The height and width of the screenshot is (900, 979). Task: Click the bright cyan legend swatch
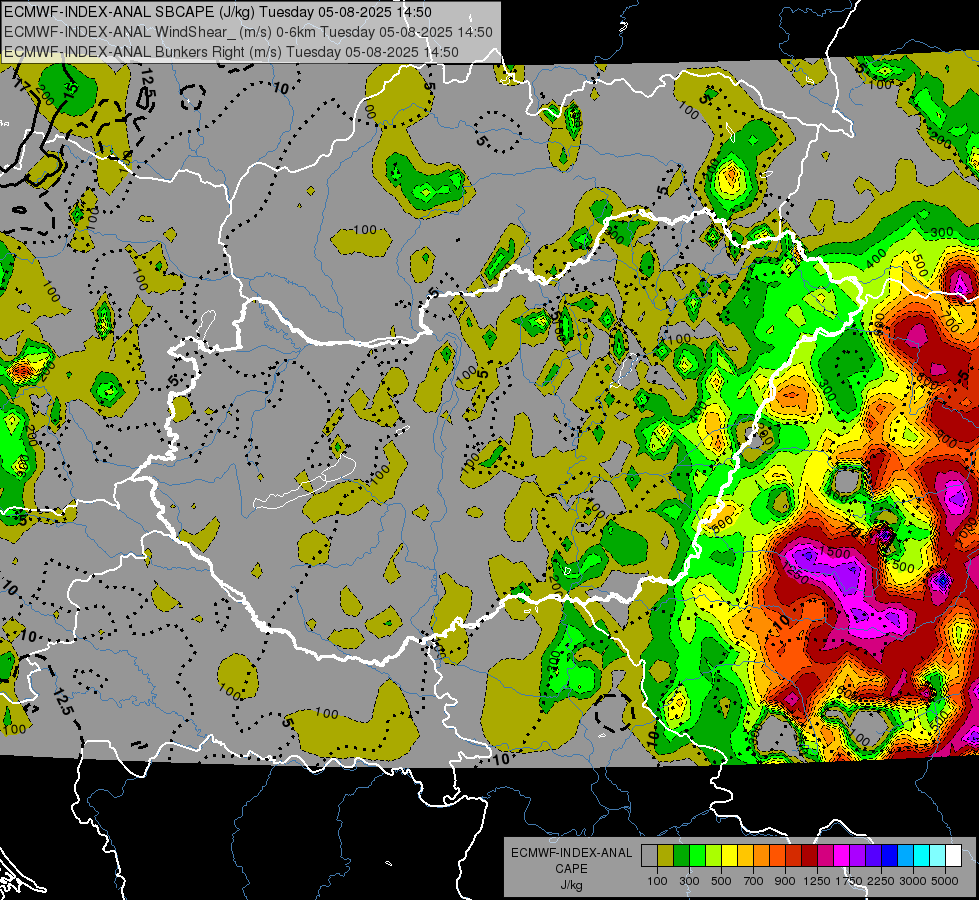point(922,856)
